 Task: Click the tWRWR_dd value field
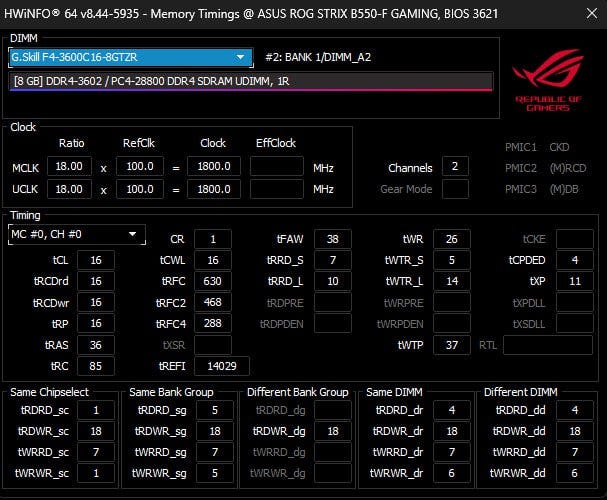[x=575, y=473]
